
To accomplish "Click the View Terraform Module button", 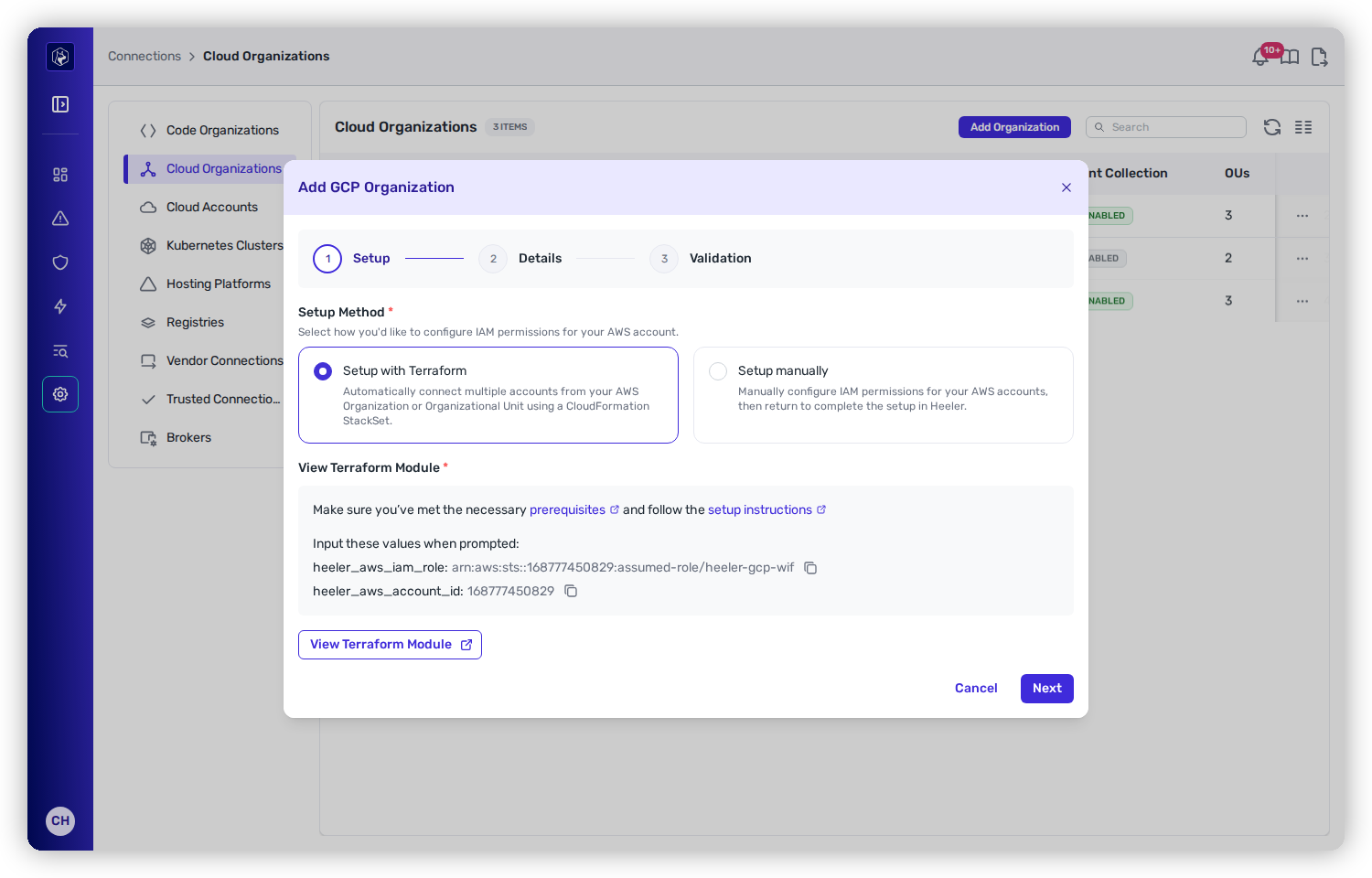I will [390, 645].
